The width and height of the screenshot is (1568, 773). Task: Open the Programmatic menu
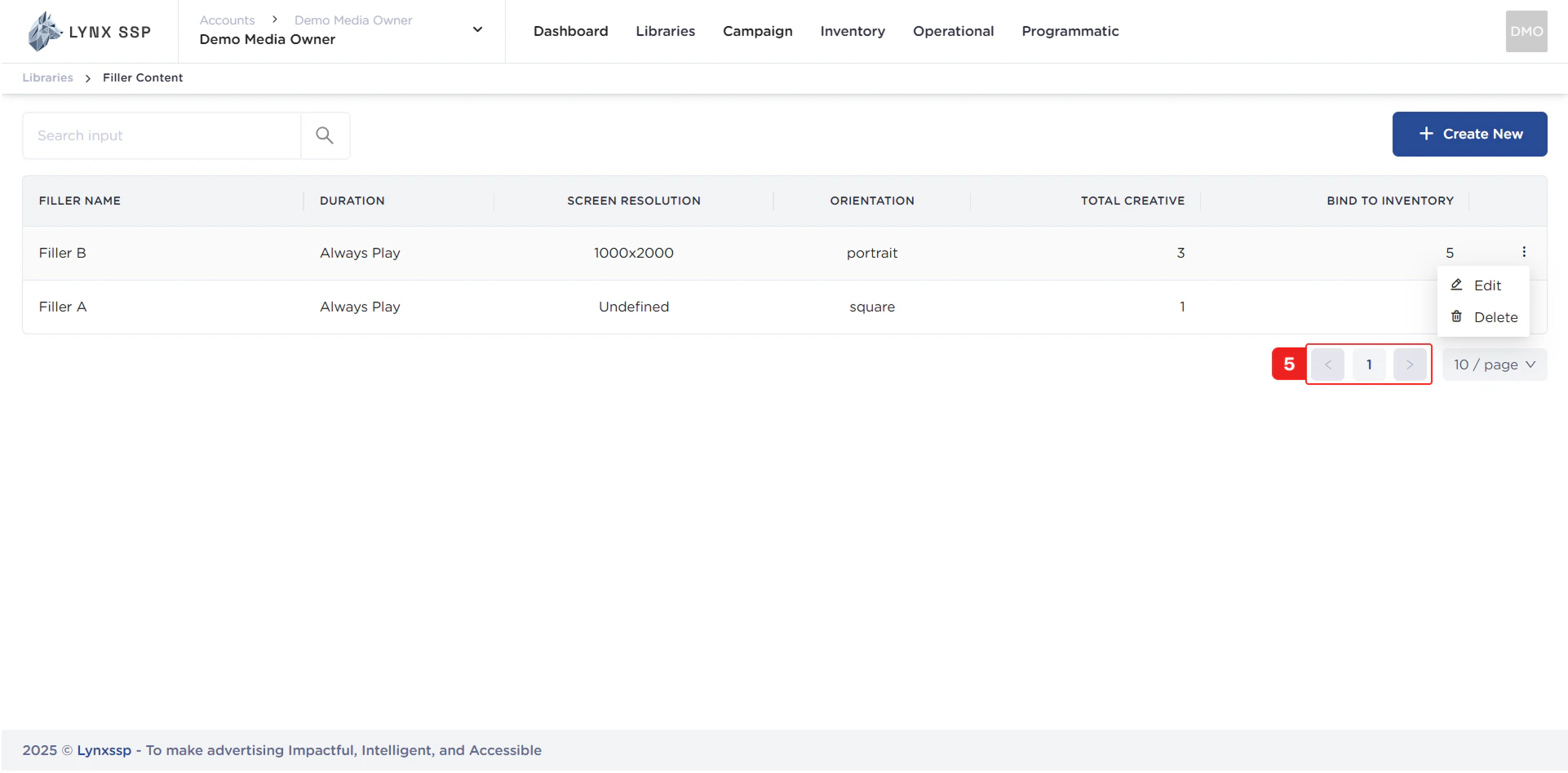click(1070, 31)
